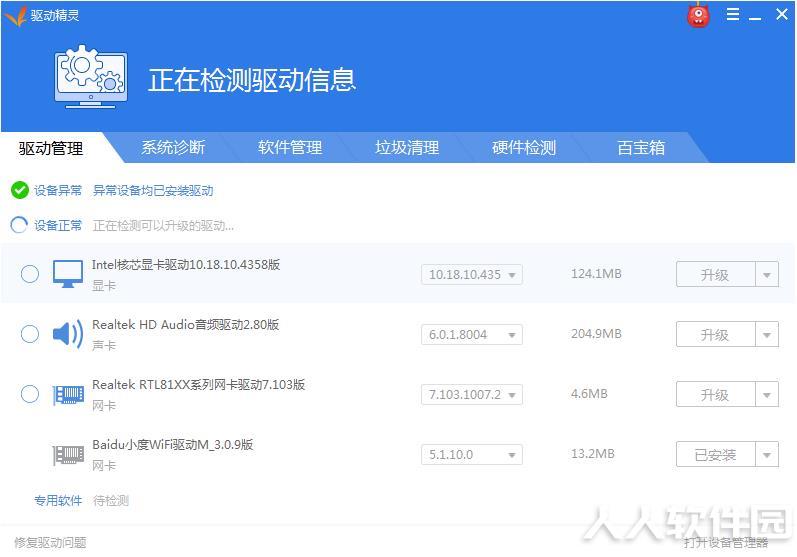The width and height of the screenshot is (797, 557).
Task: Expand arrow next to Intel driver 升级 button
Action: coord(767,274)
